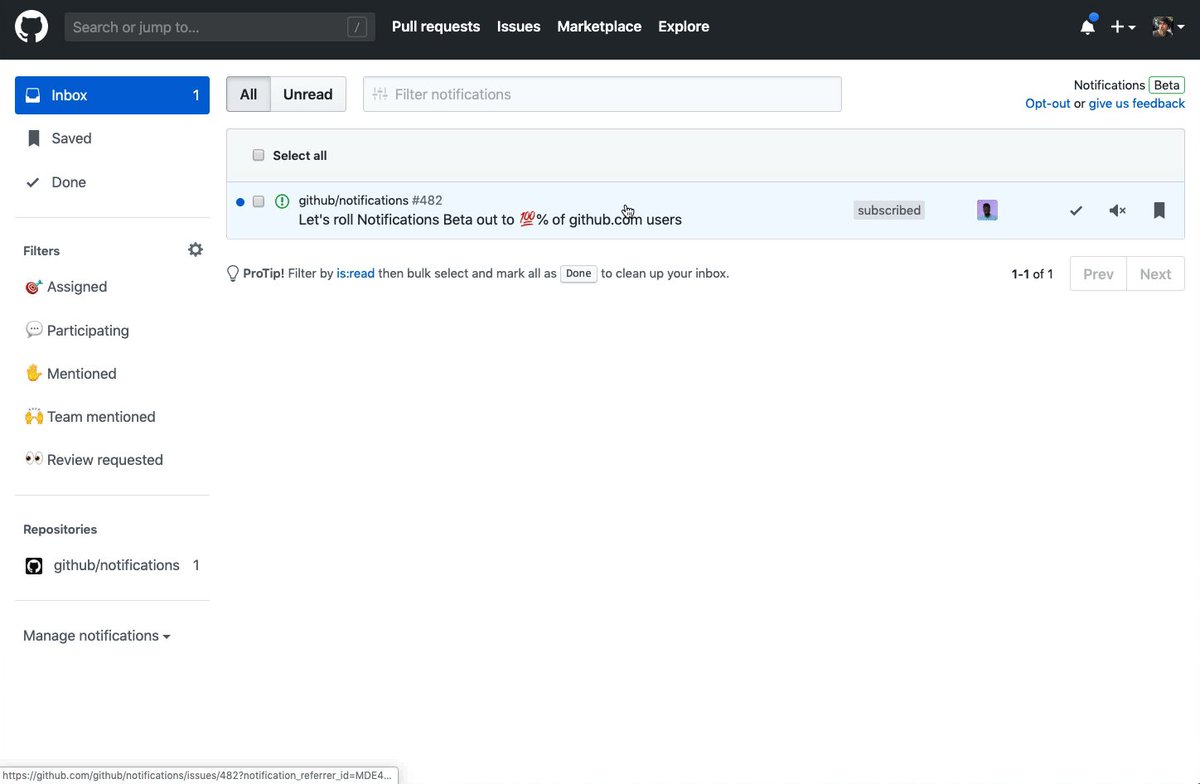Click the is:read filter link
Image resolution: width=1200 pixels, height=784 pixels.
click(x=355, y=273)
